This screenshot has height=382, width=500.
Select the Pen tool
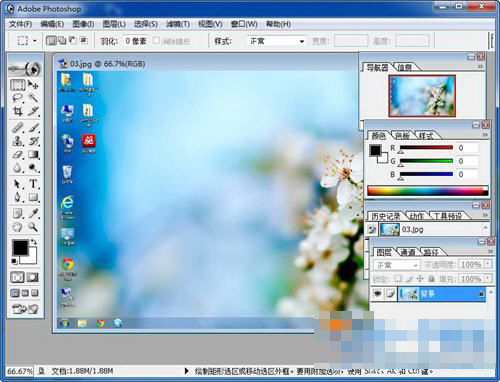pyautogui.click(x=17, y=197)
